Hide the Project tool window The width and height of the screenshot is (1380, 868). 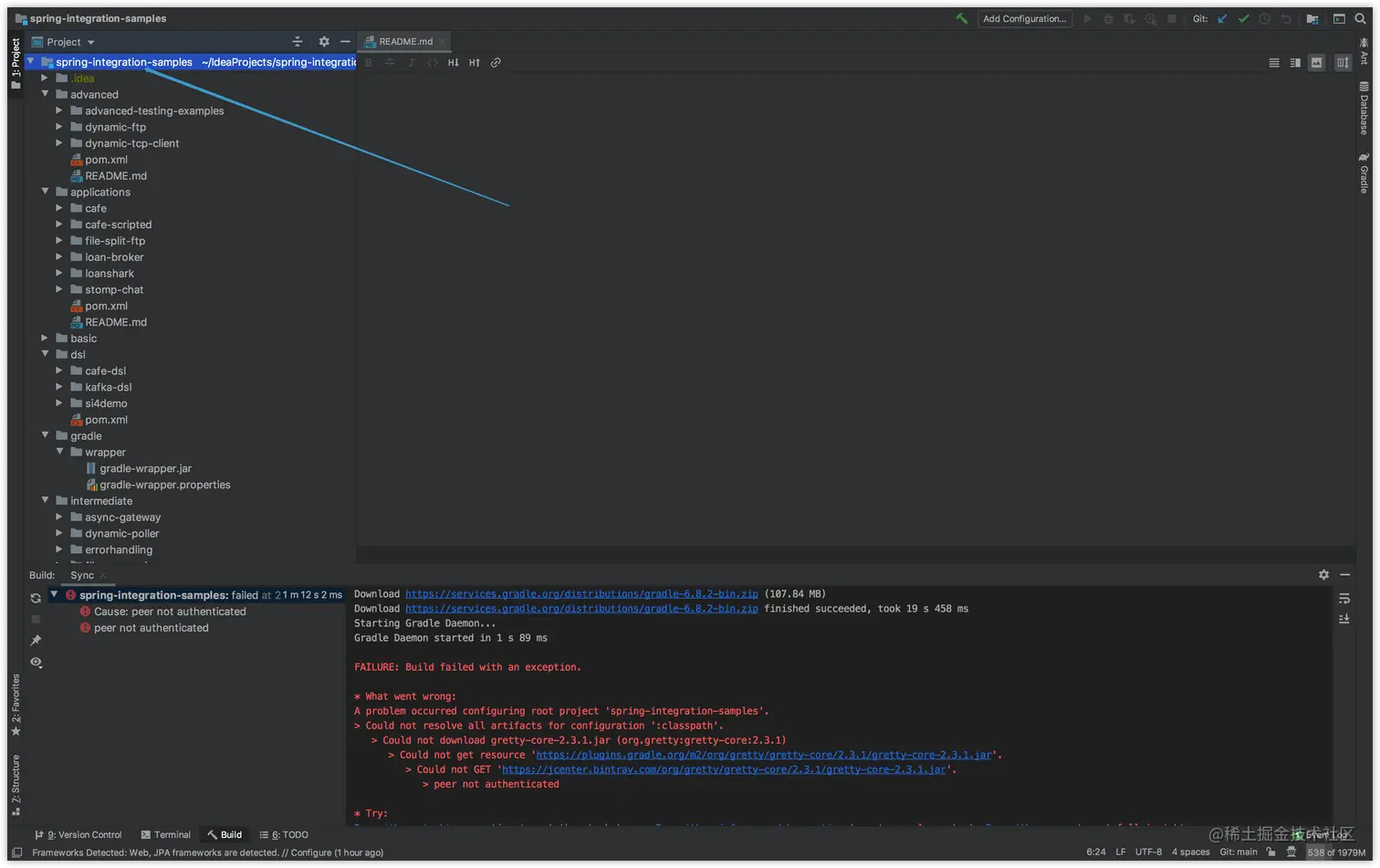point(345,42)
